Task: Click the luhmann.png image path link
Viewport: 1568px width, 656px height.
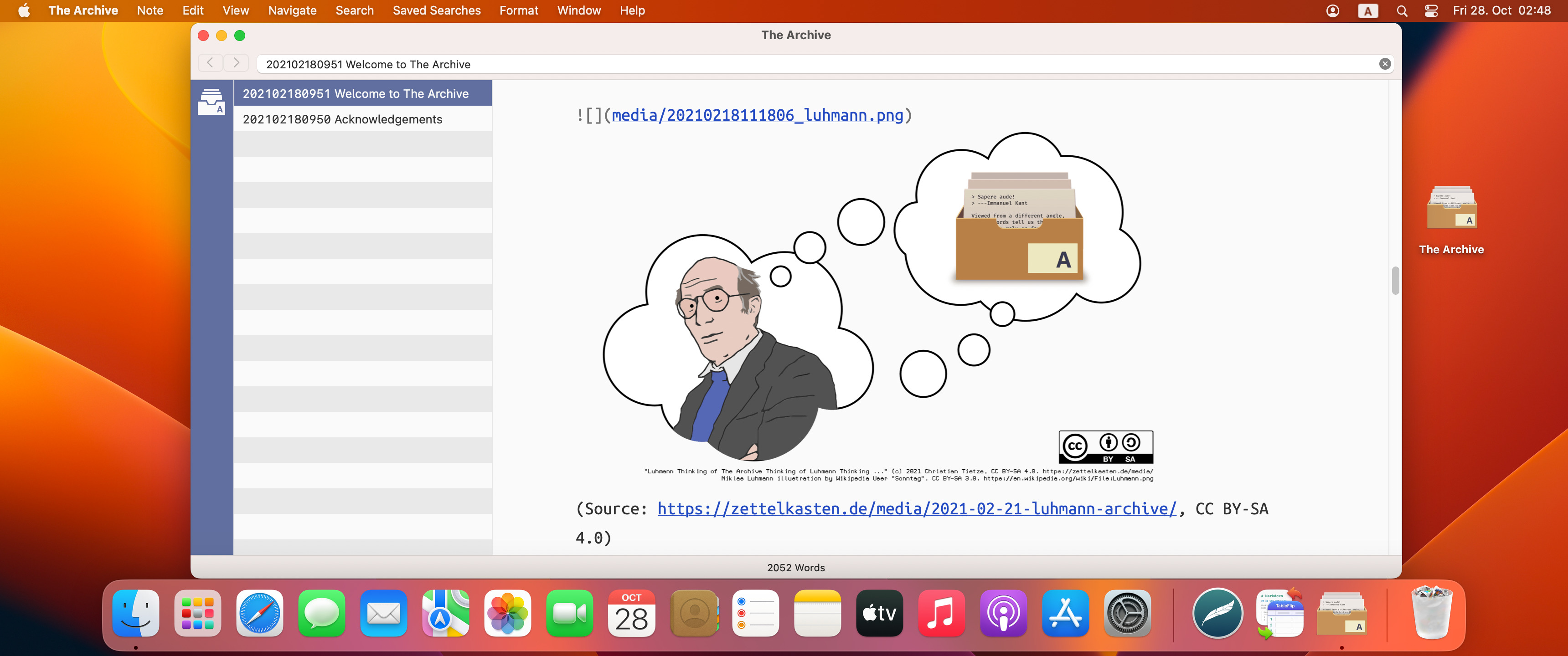Action: tap(756, 115)
